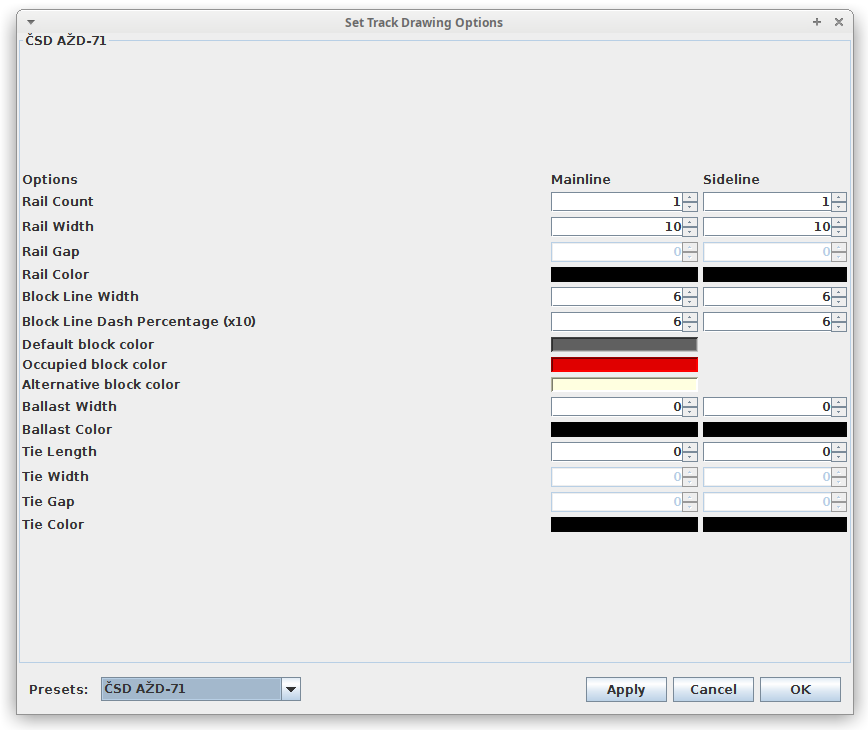This screenshot has height=730, width=868.
Task: Decrement the Sideline Rail Width spinner
Action: pyautogui.click(x=839, y=230)
